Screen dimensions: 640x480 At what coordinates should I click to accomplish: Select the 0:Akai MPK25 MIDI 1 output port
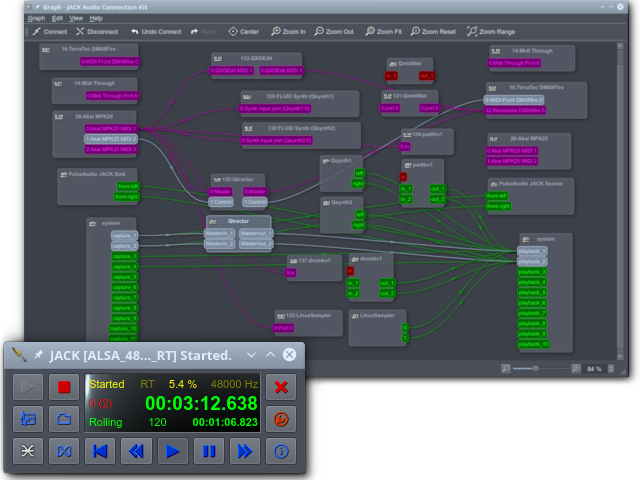tap(111, 129)
